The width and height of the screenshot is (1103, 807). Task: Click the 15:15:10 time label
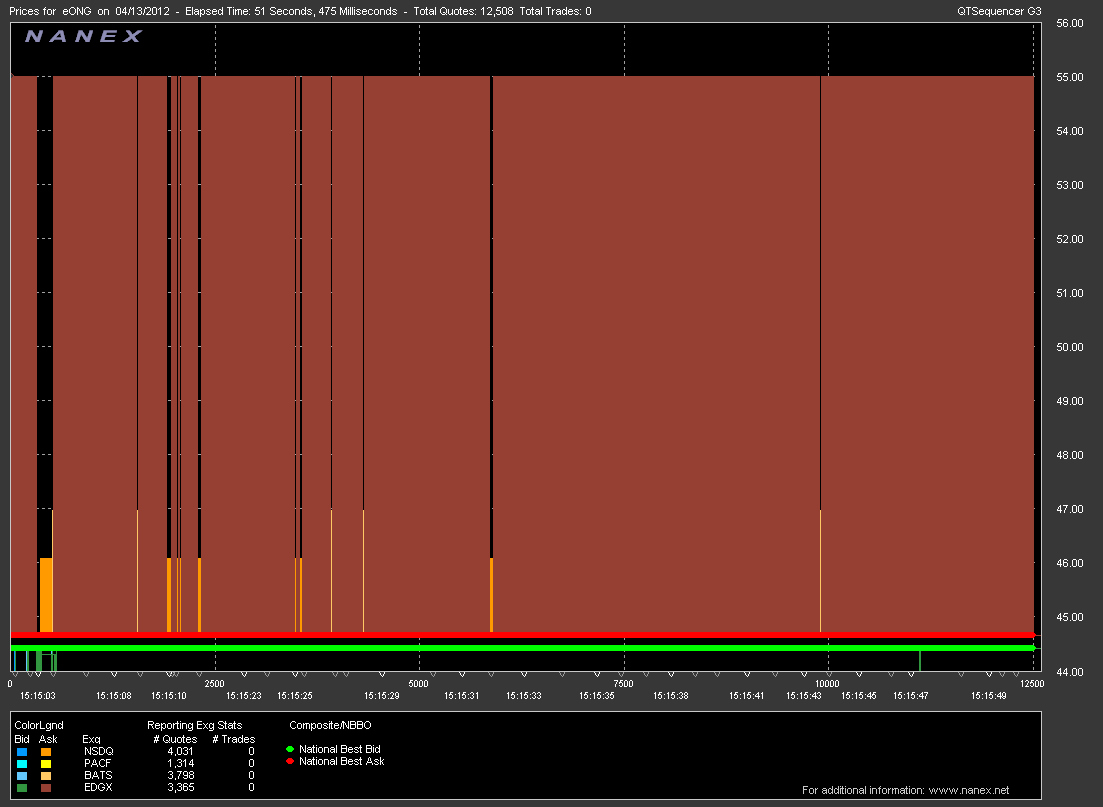click(169, 696)
